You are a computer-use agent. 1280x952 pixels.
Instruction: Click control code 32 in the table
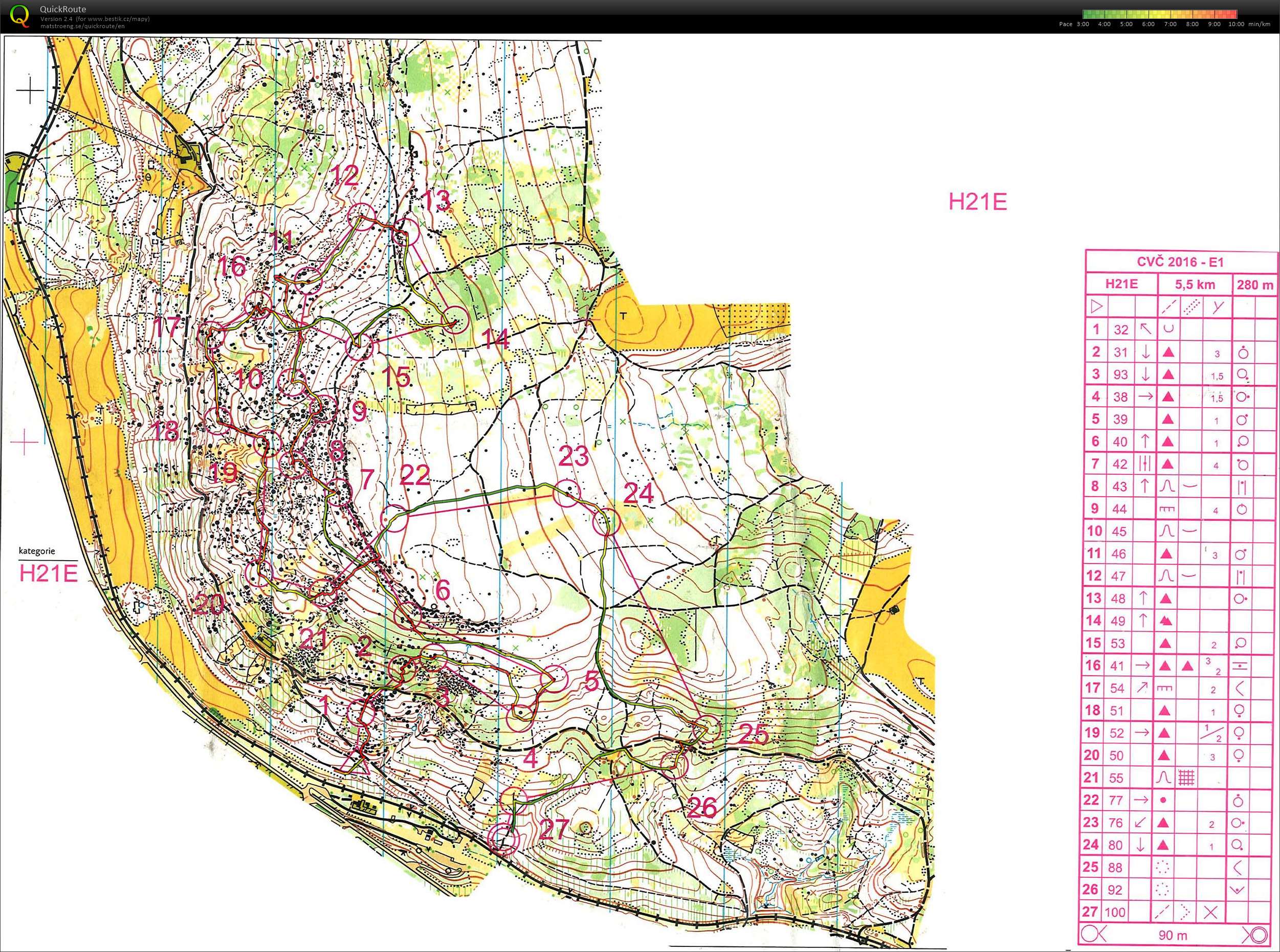click(x=1120, y=329)
